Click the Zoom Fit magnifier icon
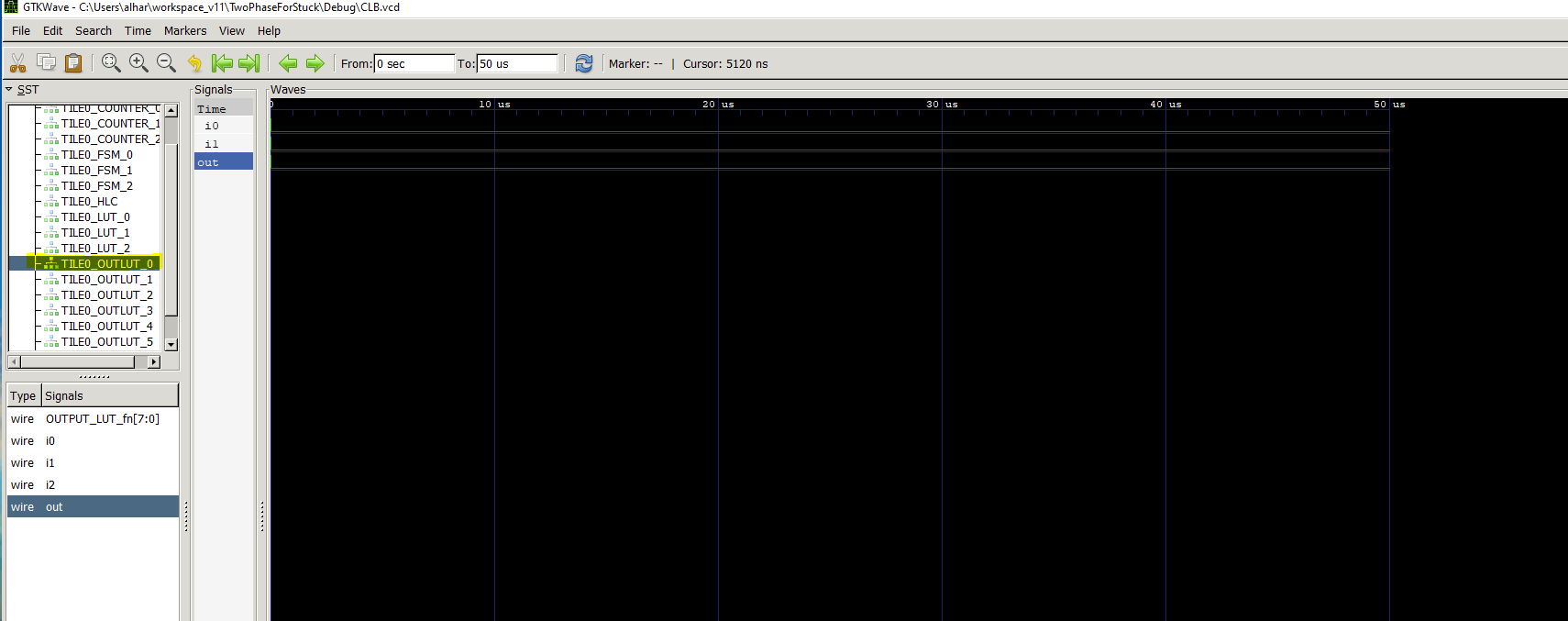 (111, 62)
